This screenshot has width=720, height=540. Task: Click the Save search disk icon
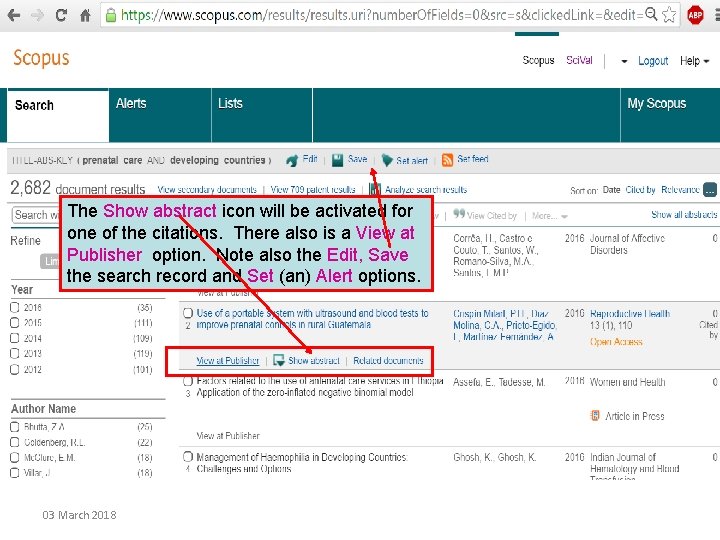tap(338, 160)
